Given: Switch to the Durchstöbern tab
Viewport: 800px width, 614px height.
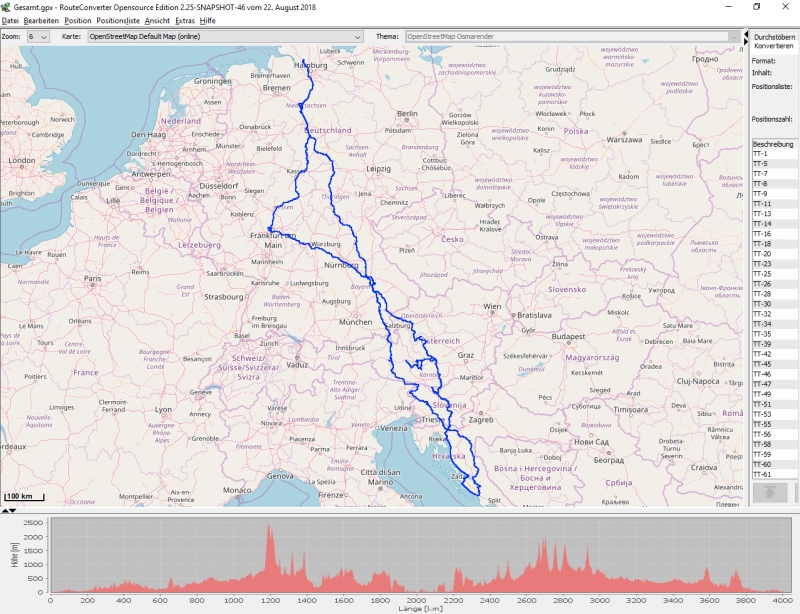Looking at the screenshot, I should tap(774, 37).
